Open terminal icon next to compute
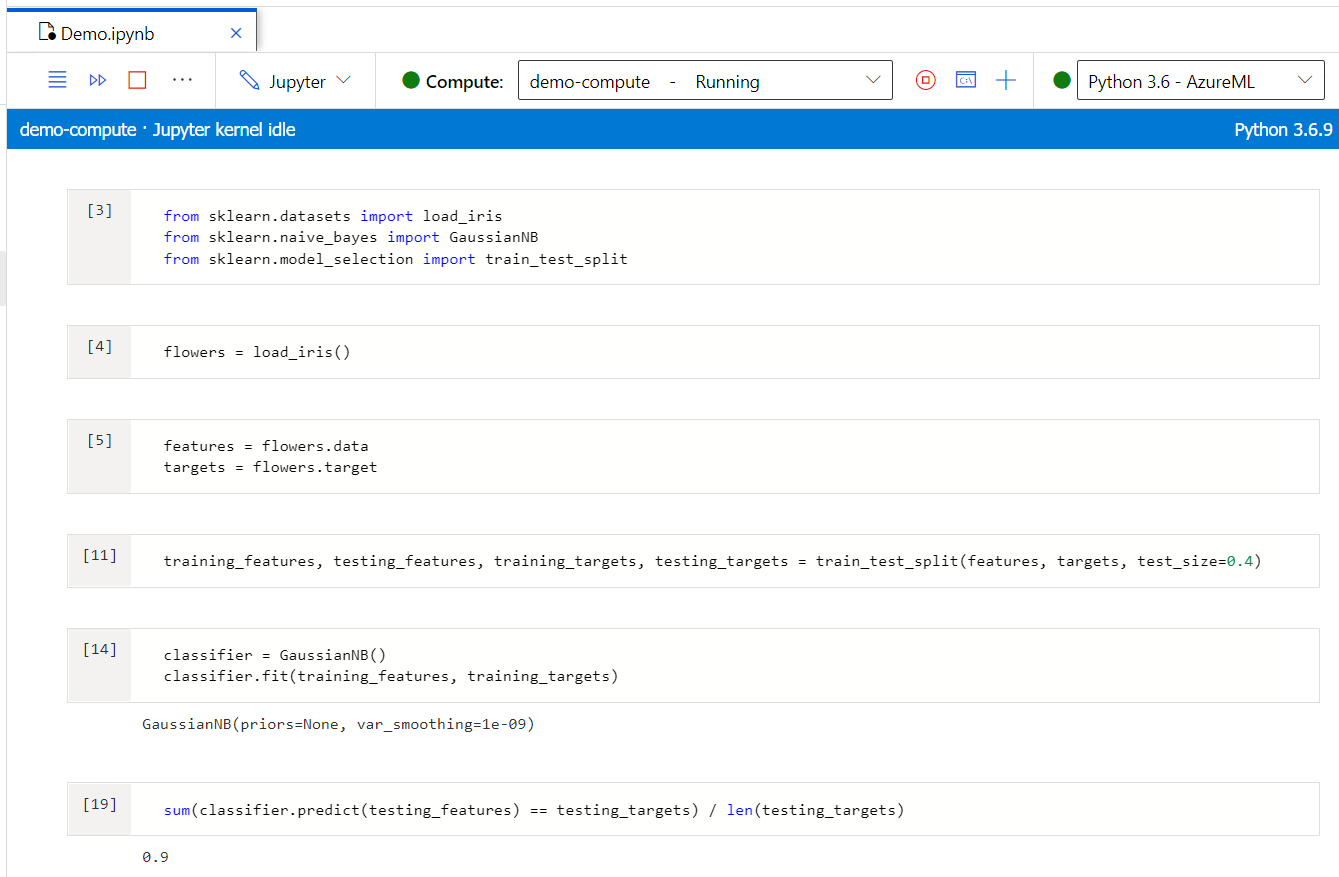Image resolution: width=1339 pixels, height=877 pixels. pyautogui.click(x=965, y=80)
